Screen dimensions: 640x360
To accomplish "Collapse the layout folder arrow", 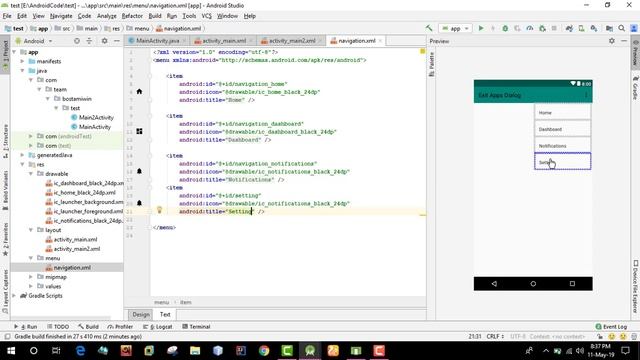I will 31,230.
